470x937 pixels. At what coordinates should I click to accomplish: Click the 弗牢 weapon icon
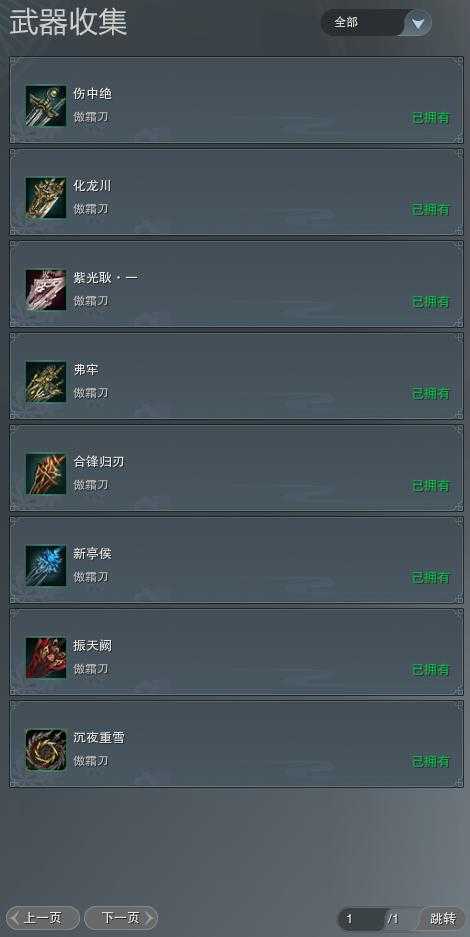pyautogui.click(x=46, y=382)
